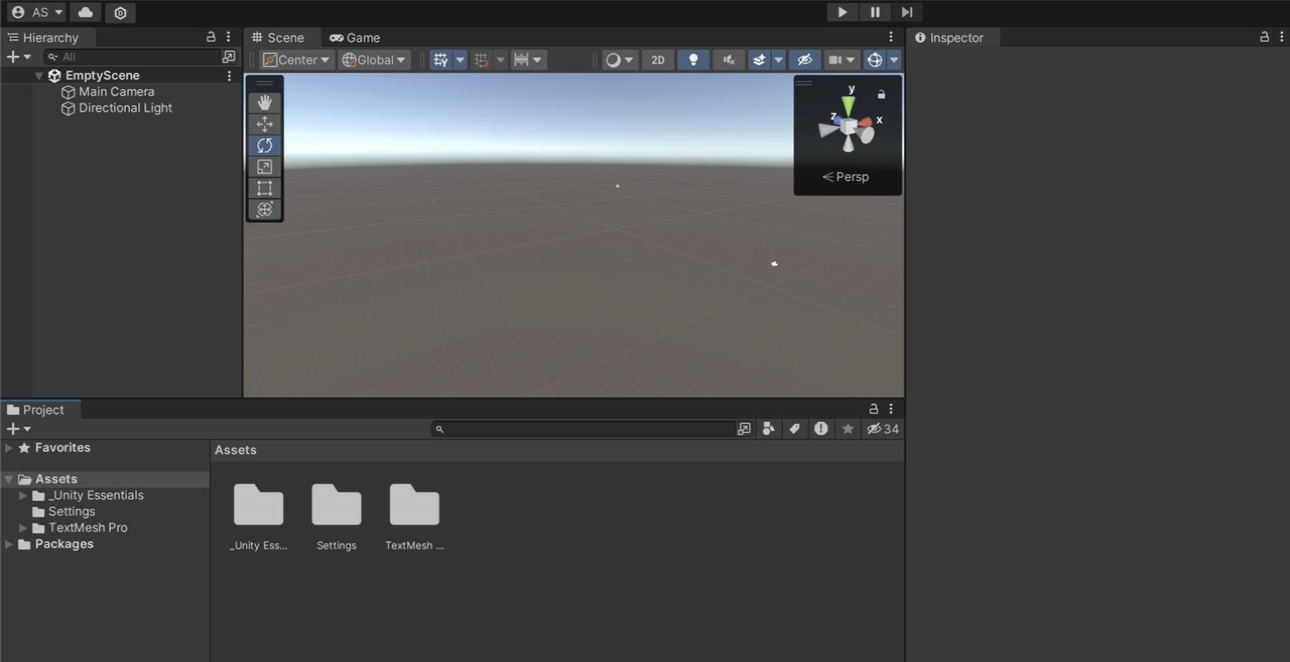The height and width of the screenshot is (662, 1290).
Task: Toggle 2D view mode in the Scene toolbar
Action: coord(657,59)
